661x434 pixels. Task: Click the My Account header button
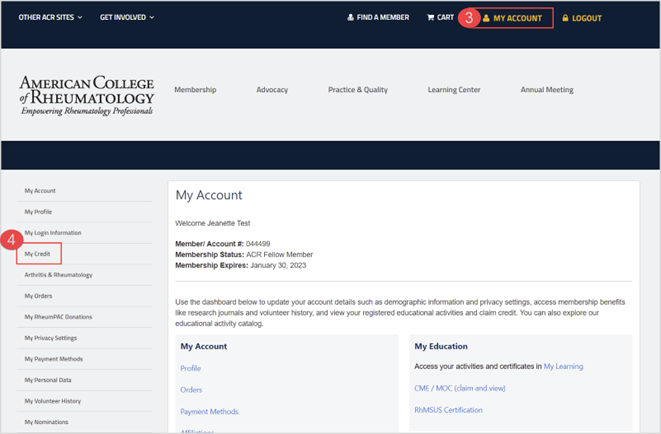pos(512,18)
